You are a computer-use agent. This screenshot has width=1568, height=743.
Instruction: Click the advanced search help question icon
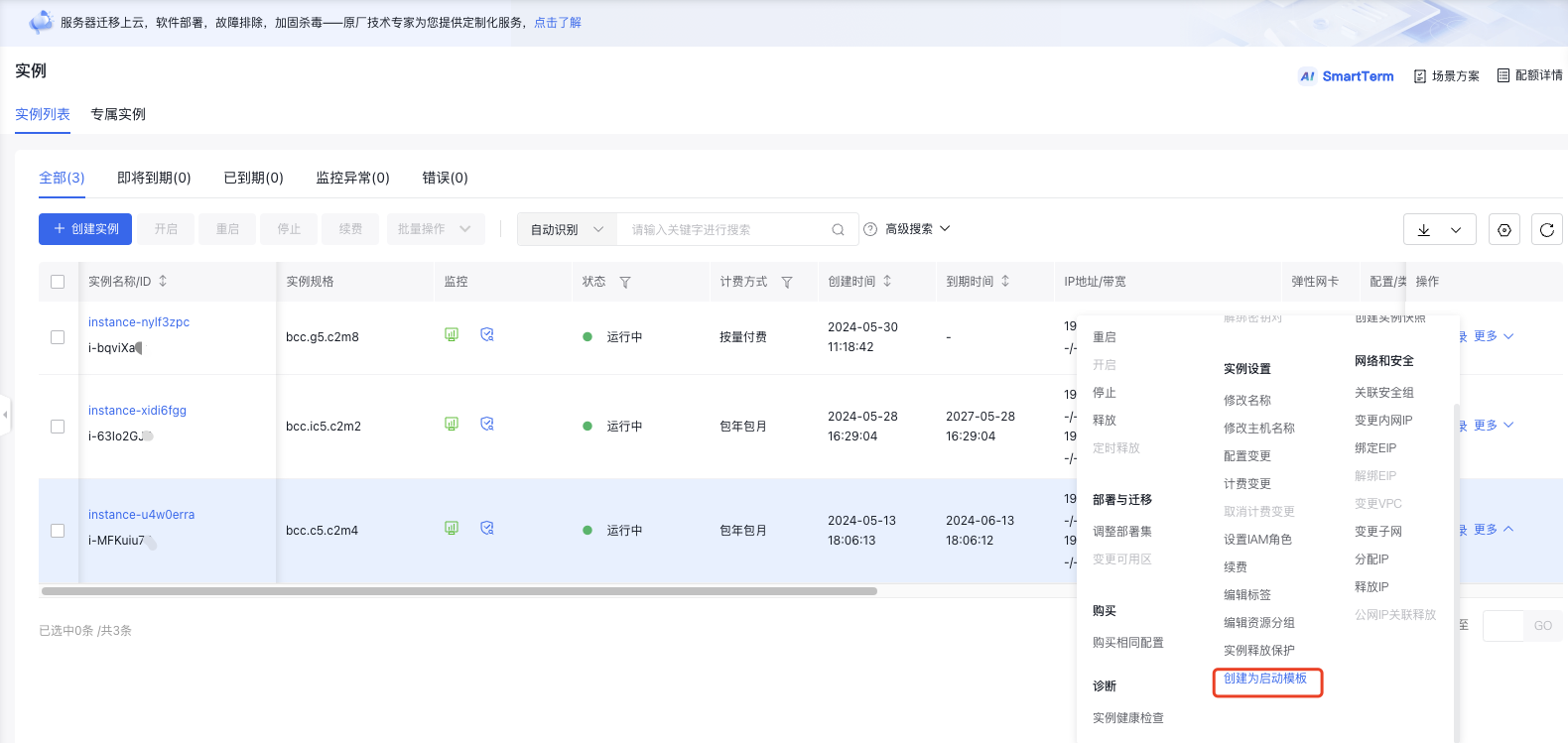pos(870,228)
